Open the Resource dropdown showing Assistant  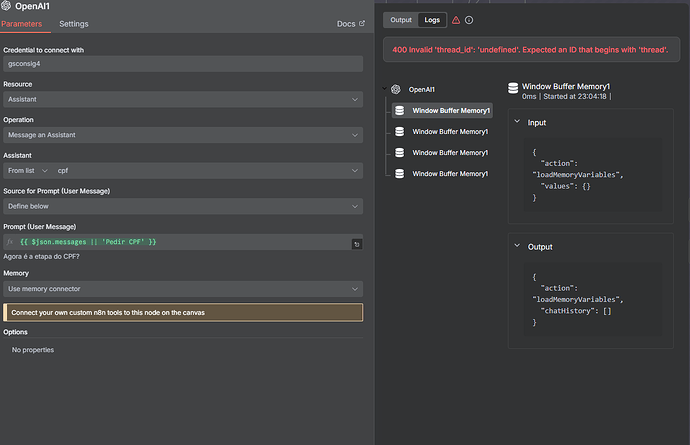point(183,99)
